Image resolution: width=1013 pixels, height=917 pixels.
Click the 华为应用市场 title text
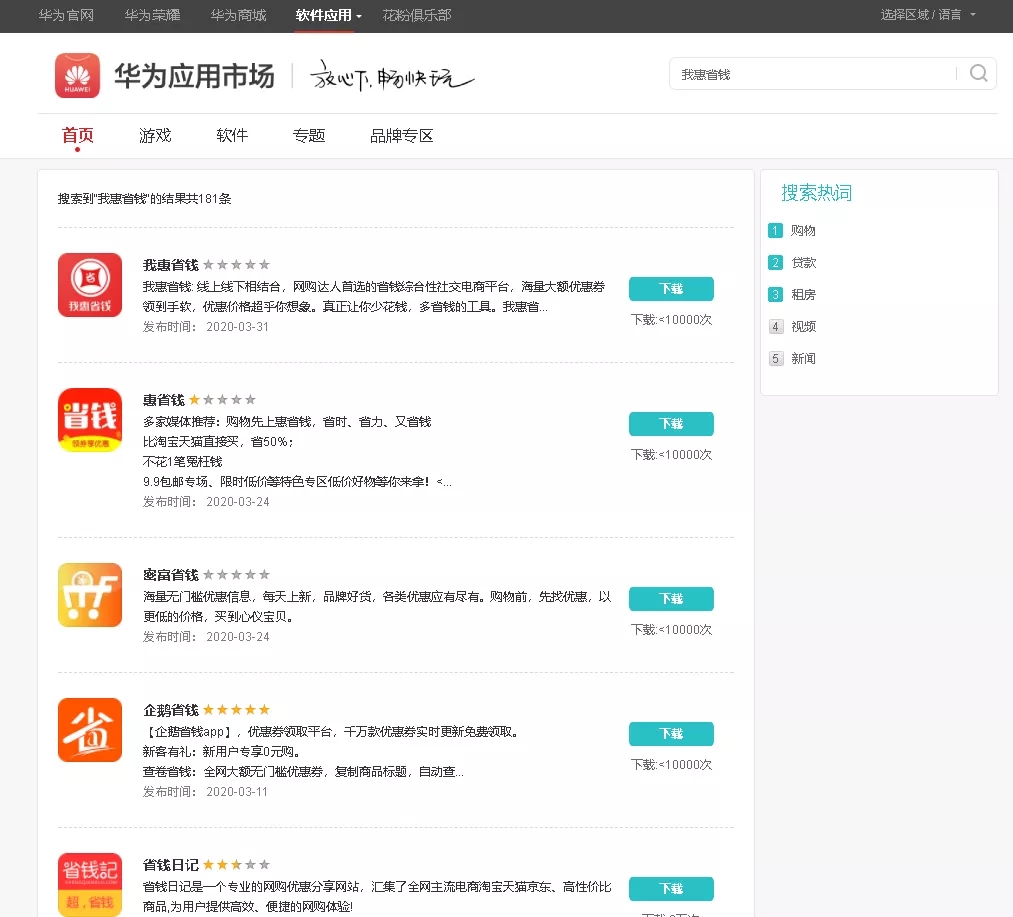(194, 76)
